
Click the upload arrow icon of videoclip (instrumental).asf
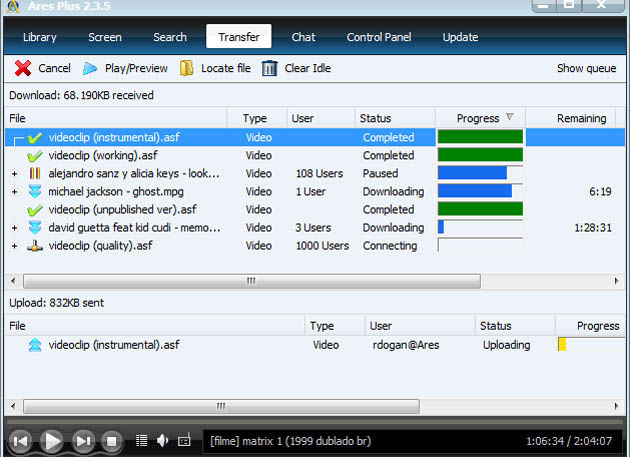[35, 345]
